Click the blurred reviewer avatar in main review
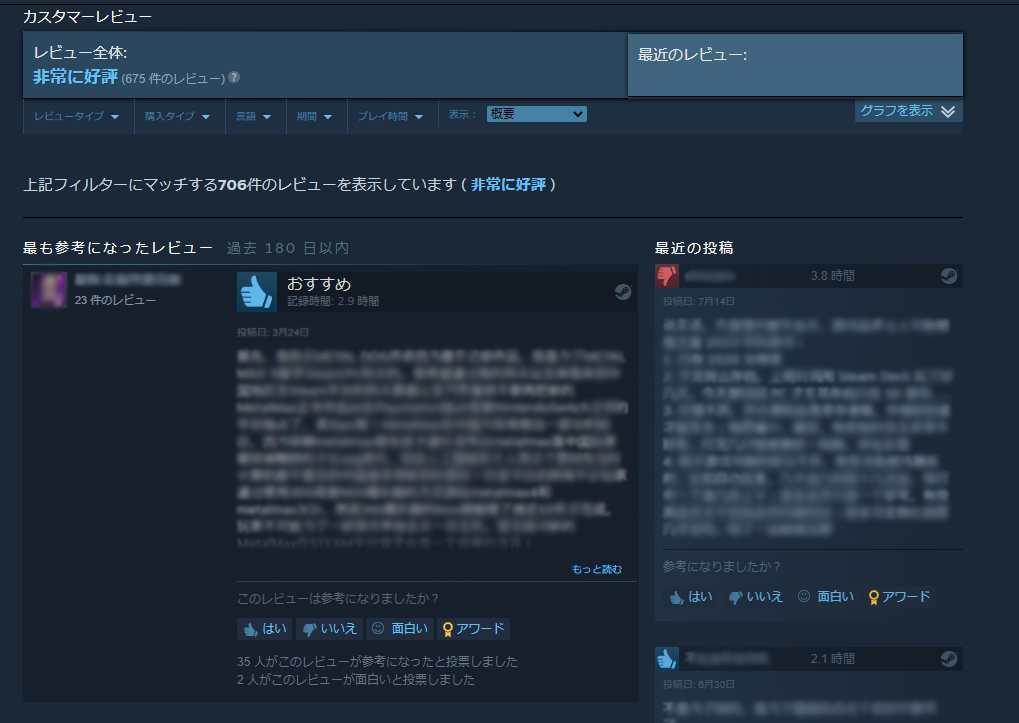 (x=49, y=290)
